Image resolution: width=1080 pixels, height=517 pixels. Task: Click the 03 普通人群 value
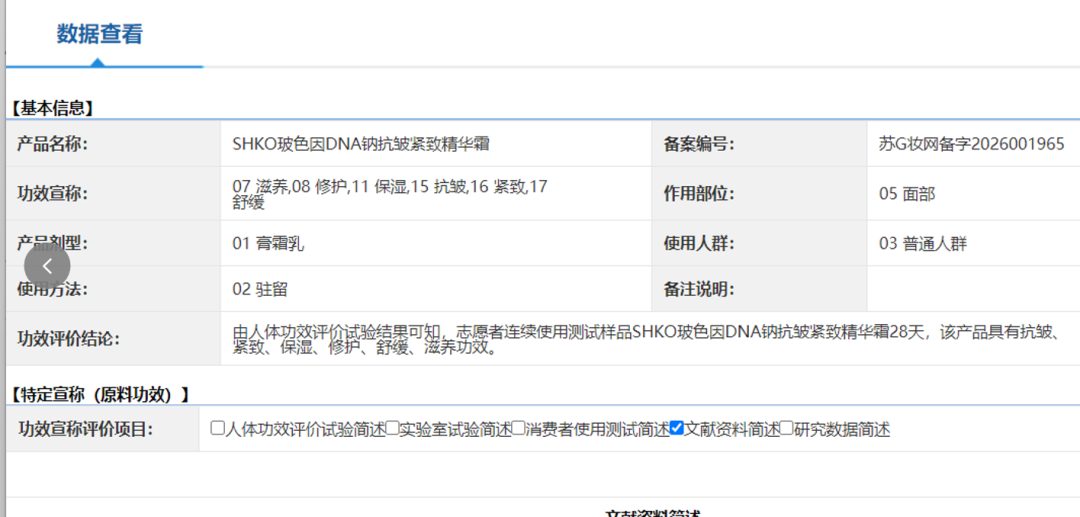(923, 243)
